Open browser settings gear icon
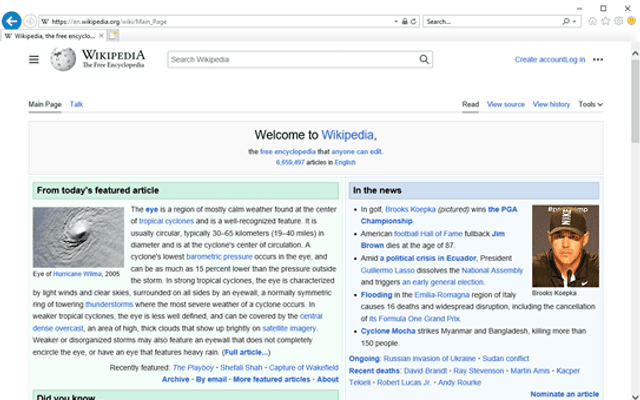Image resolution: width=640 pixels, height=400 pixels. click(x=619, y=21)
